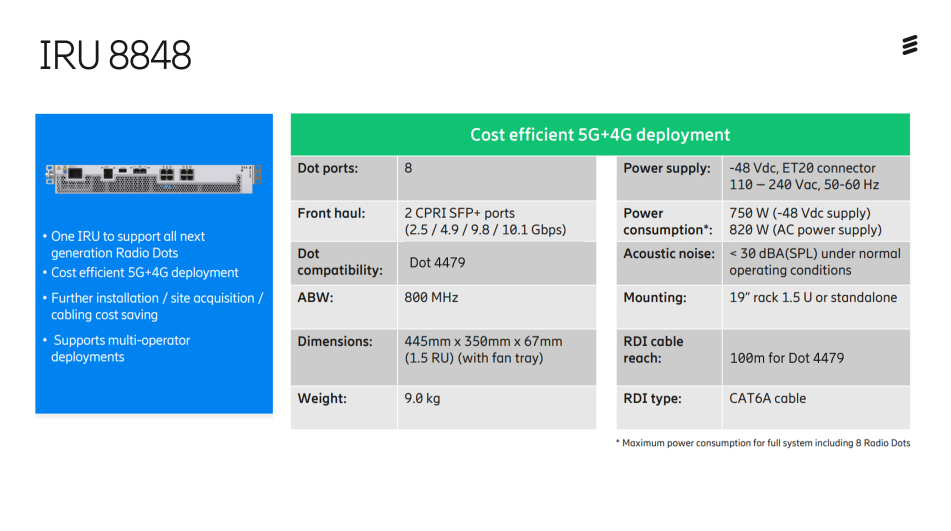Click the 'Dot ports:' label cell
Viewport: 951px width, 531px height.
click(x=344, y=178)
